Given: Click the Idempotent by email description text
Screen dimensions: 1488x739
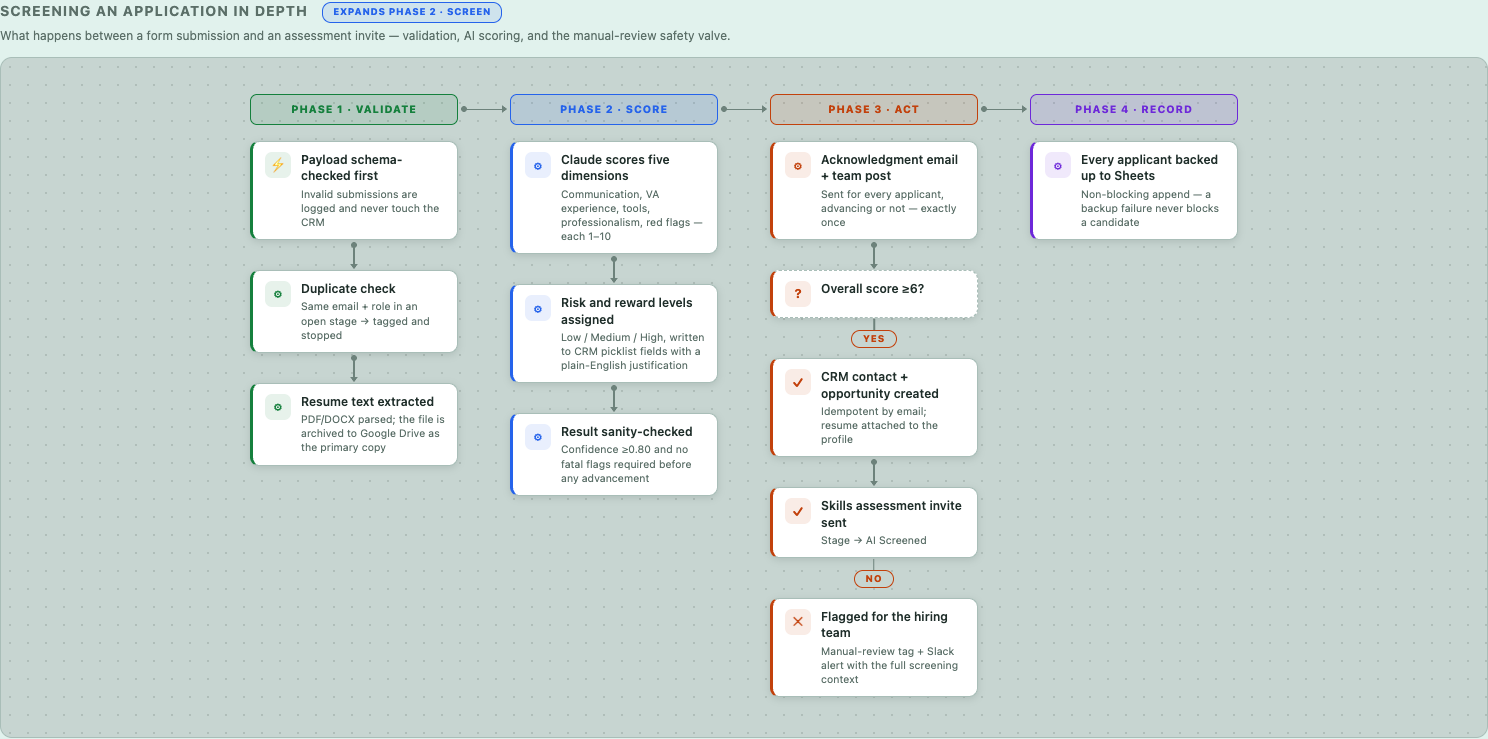Looking at the screenshot, I should (880, 425).
